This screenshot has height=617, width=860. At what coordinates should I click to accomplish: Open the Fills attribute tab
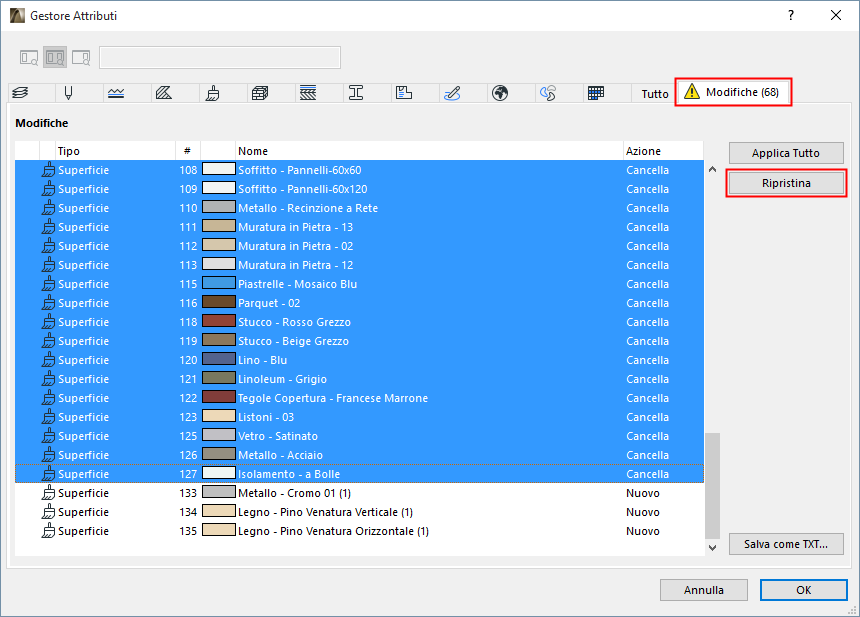click(x=164, y=93)
